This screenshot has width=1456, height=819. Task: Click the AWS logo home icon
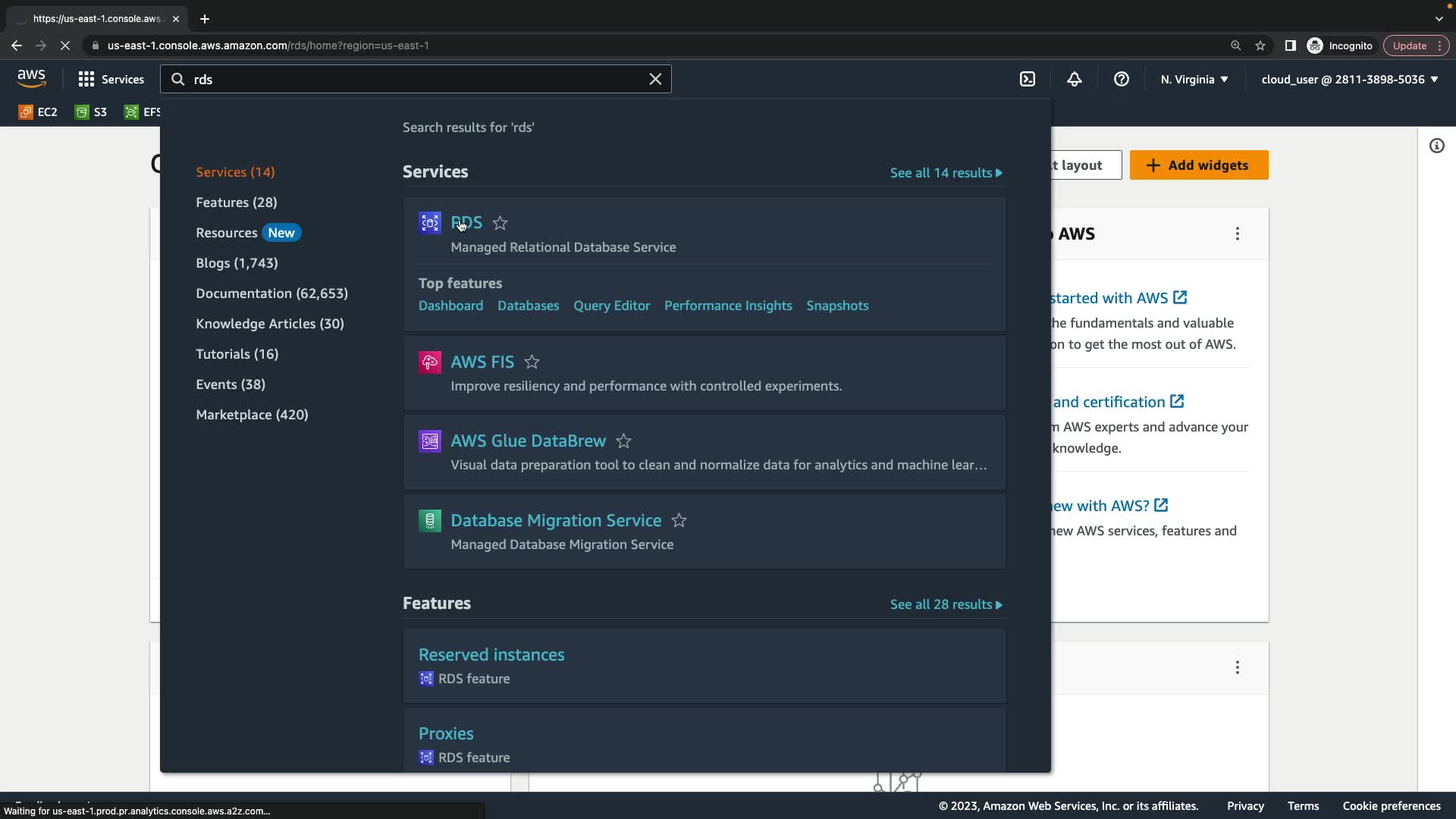tap(31, 78)
